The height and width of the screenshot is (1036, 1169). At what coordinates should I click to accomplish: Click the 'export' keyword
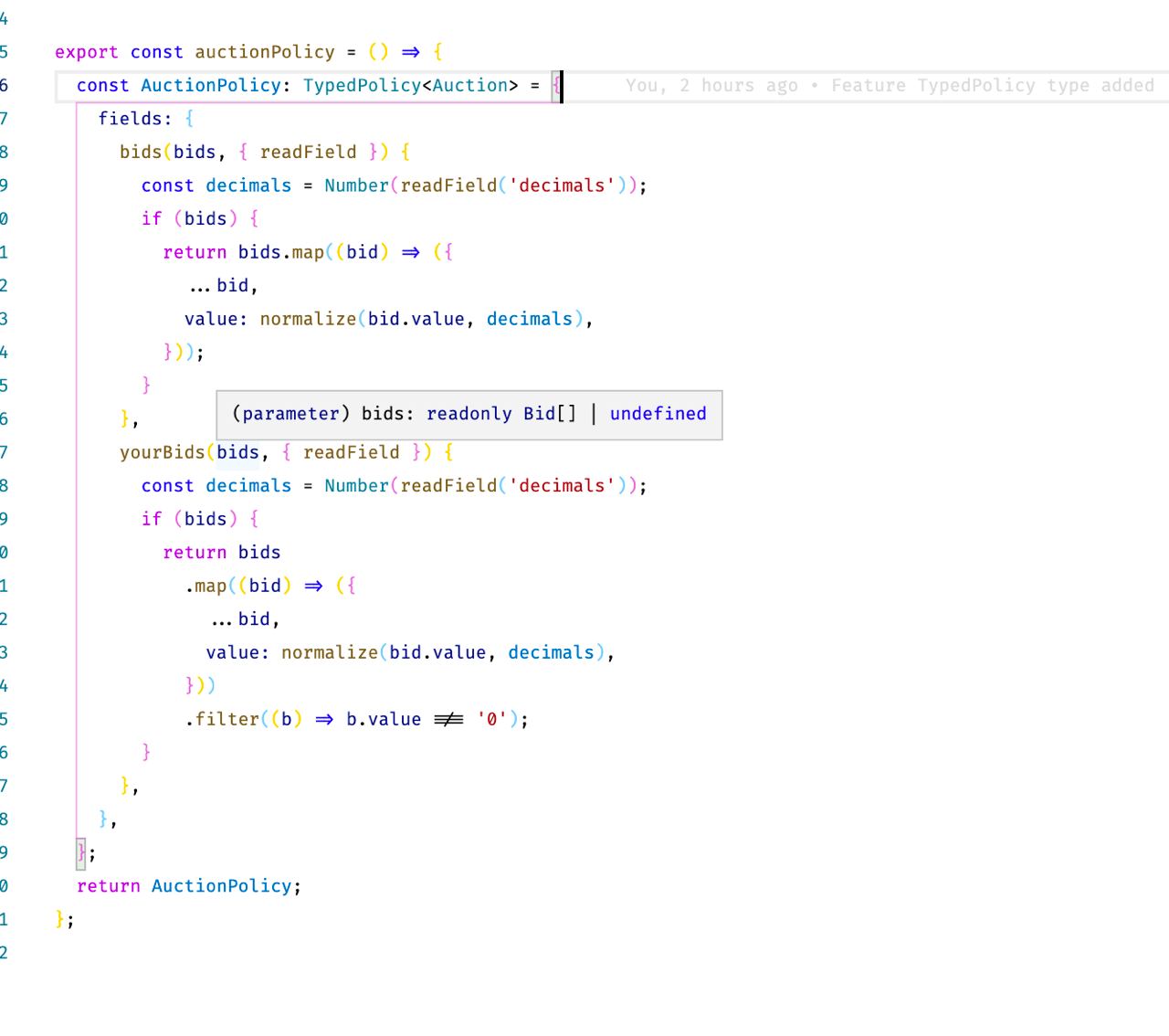click(87, 52)
